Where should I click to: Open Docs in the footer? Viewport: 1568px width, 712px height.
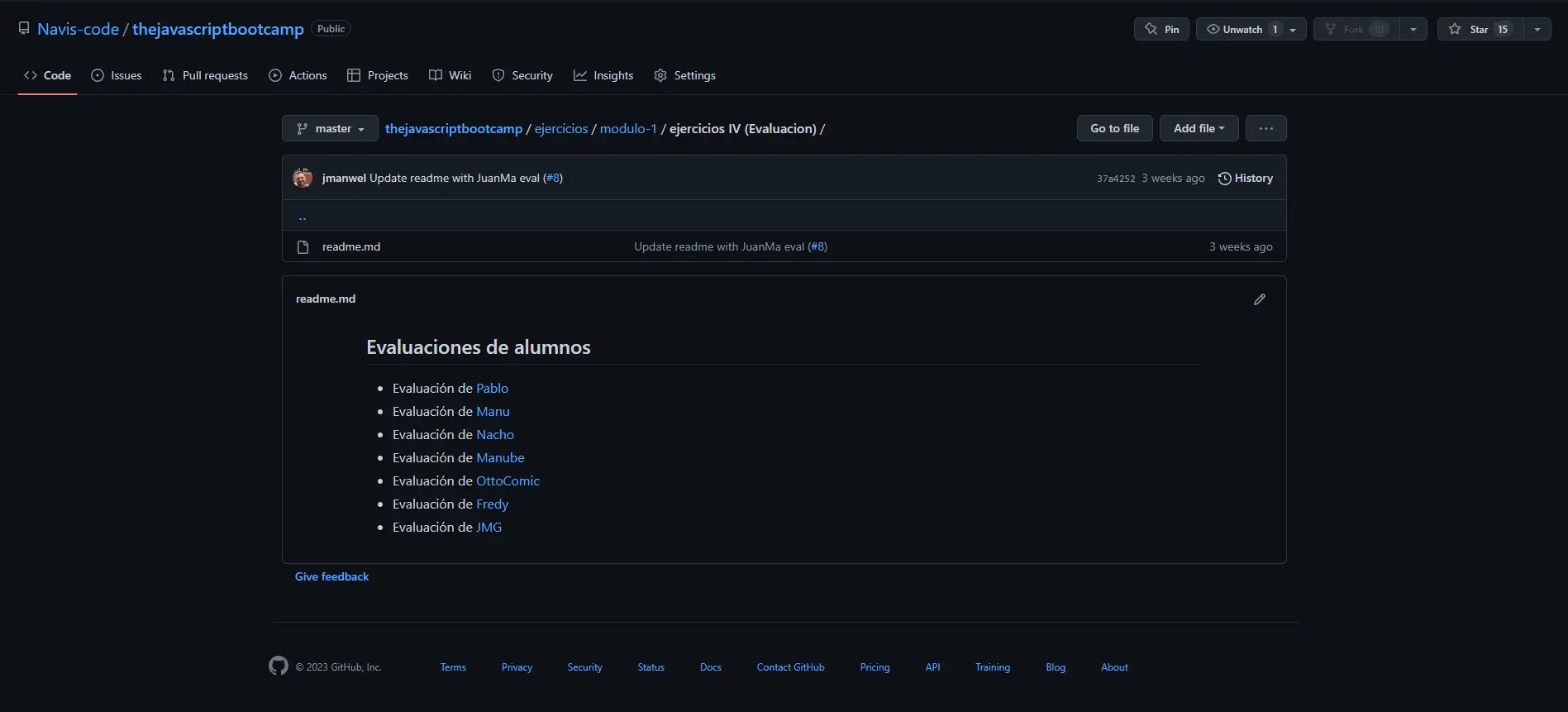[x=711, y=667]
